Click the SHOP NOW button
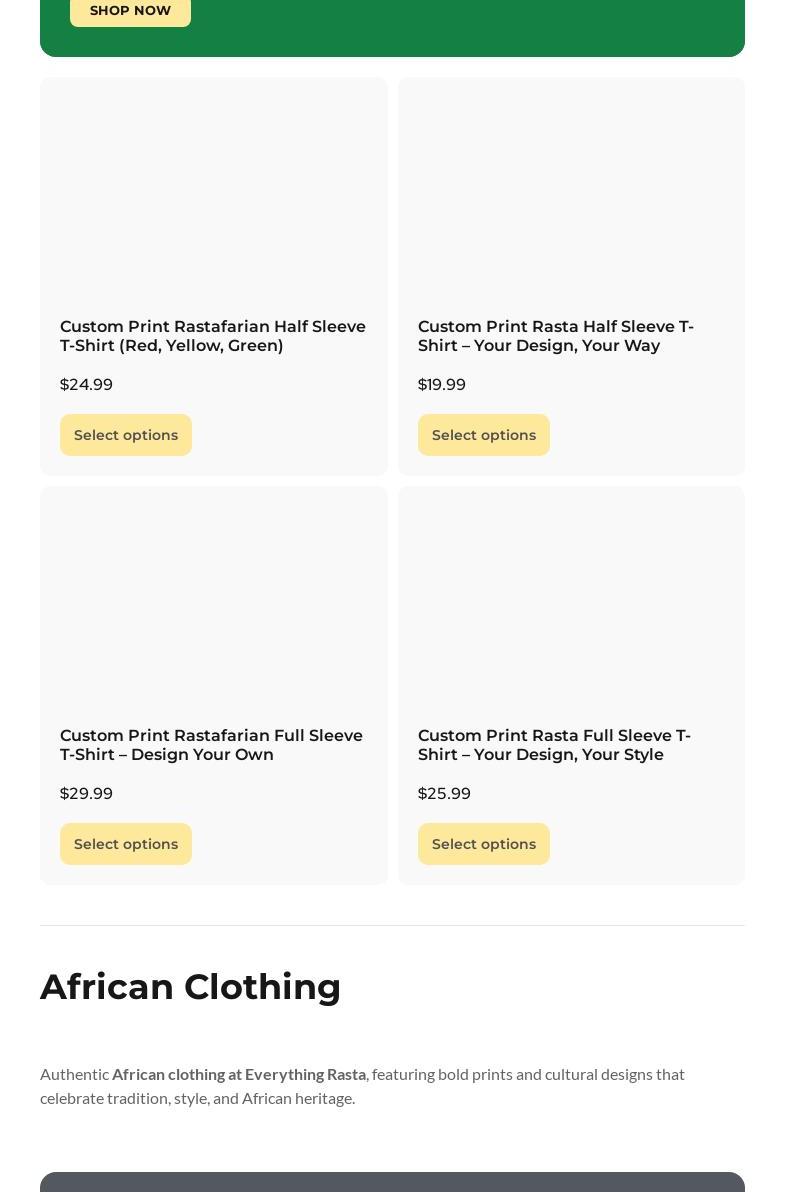Screen dimensions: 785x1192 click(x=130, y=11)
